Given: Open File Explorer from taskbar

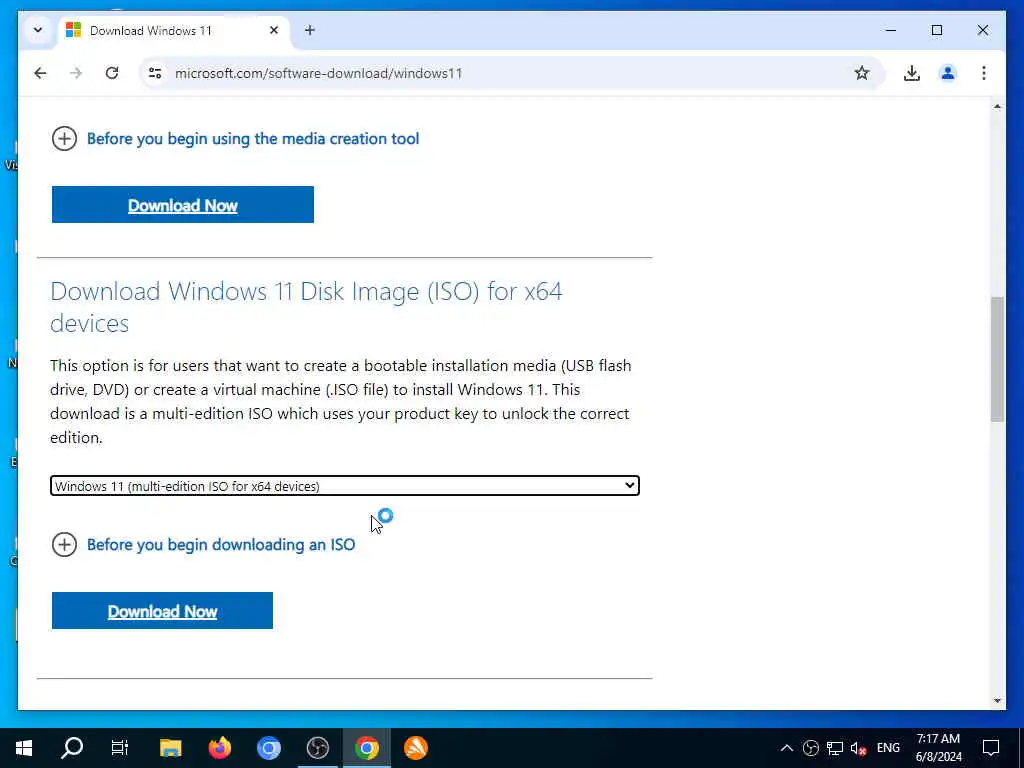Looking at the screenshot, I should pos(170,748).
